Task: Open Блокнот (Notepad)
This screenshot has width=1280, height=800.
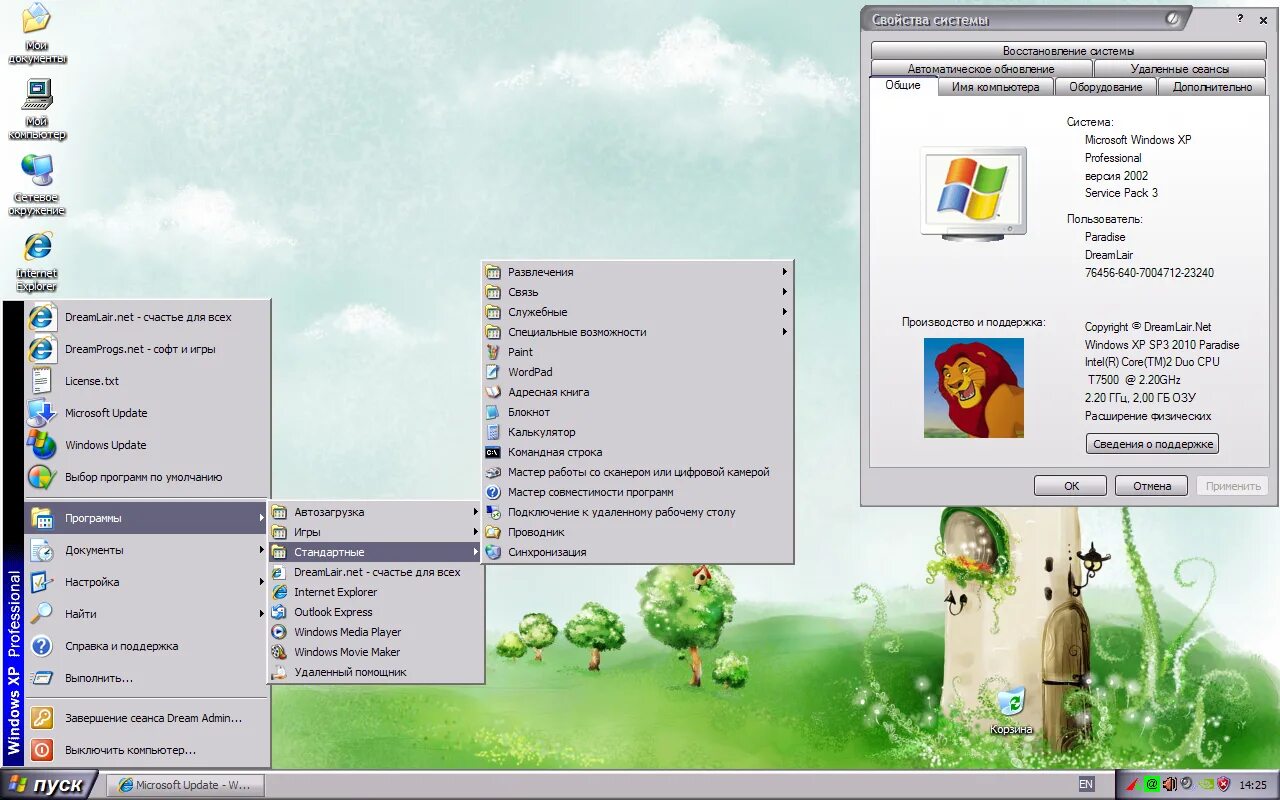Action: pyautogui.click(x=527, y=412)
